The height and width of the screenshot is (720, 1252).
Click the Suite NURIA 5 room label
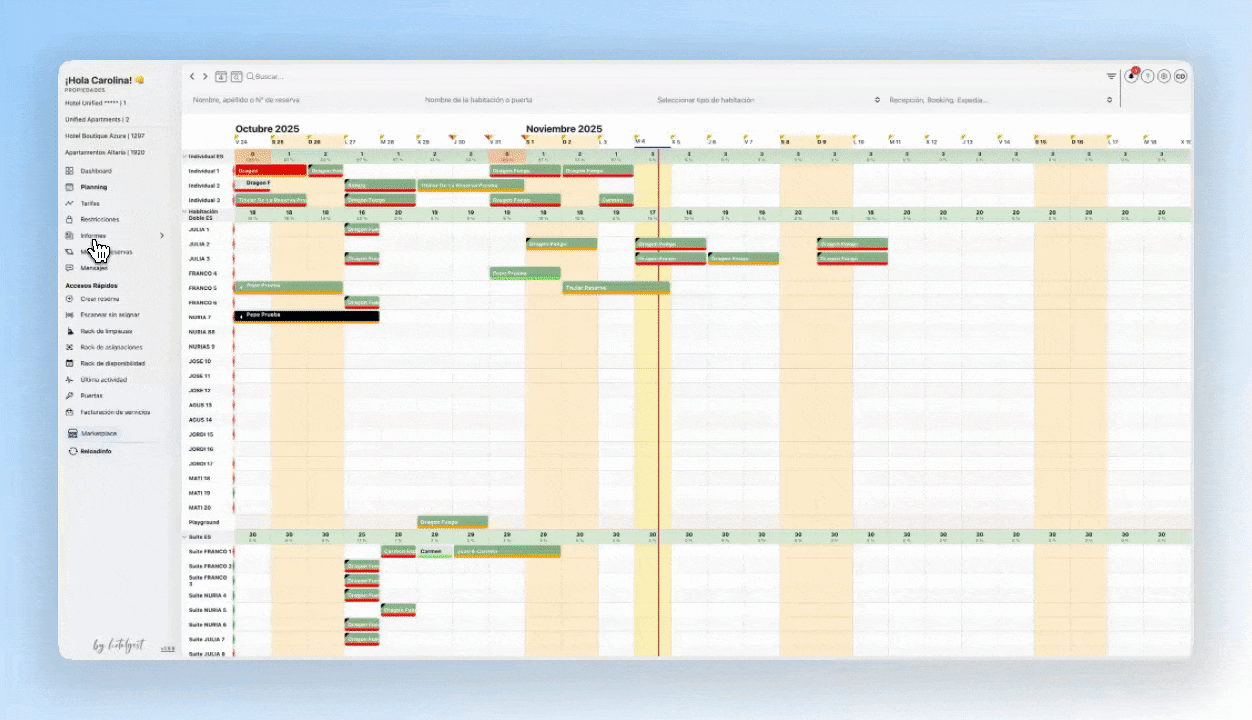207,610
